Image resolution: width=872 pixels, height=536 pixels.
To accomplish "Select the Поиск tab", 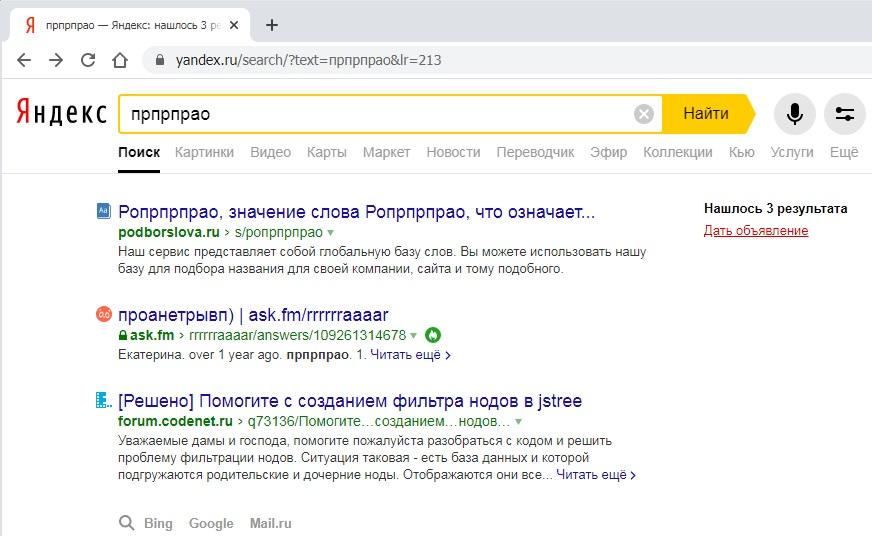I will pyautogui.click(x=139, y=152).
